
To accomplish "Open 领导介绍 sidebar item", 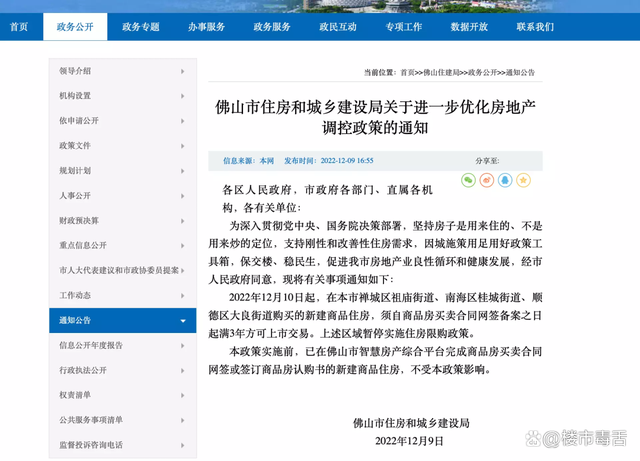I will 122,71.
